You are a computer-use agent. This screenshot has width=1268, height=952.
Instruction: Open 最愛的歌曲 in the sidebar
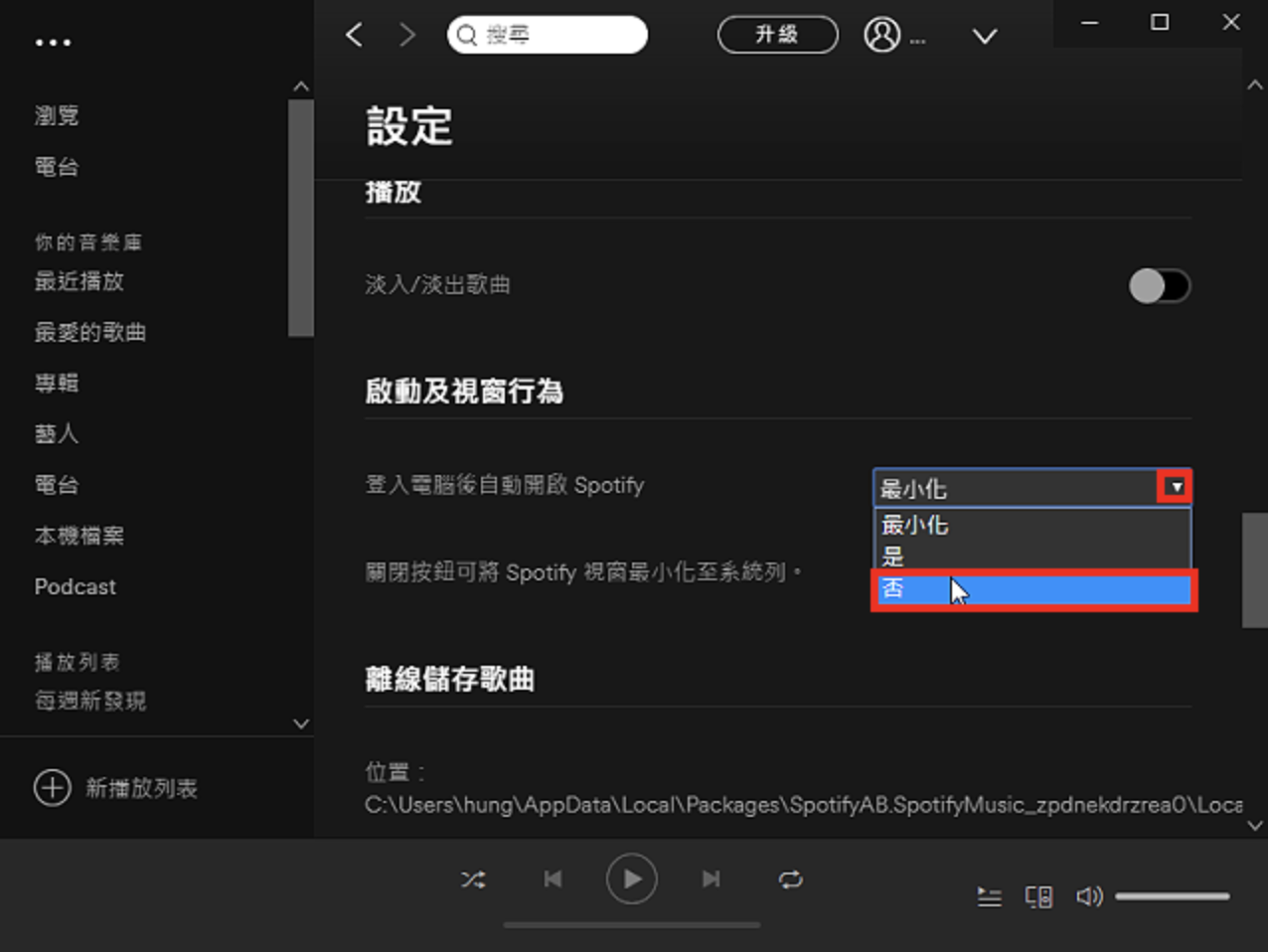(x=90, y=332)
